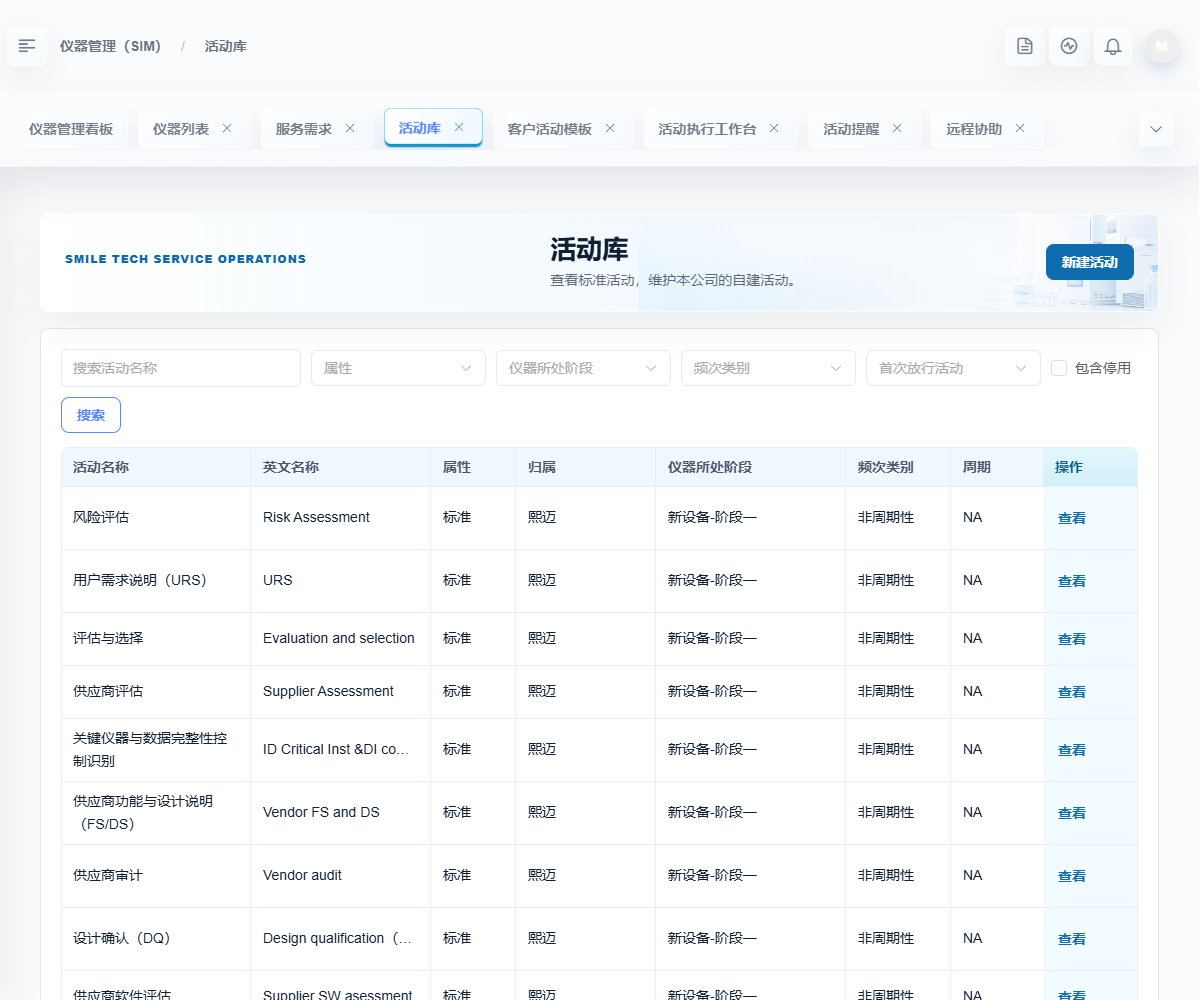Click the 频次类别 column header
The image size is (1199, 1000).
pyautogui.click(x=898, y=467)
